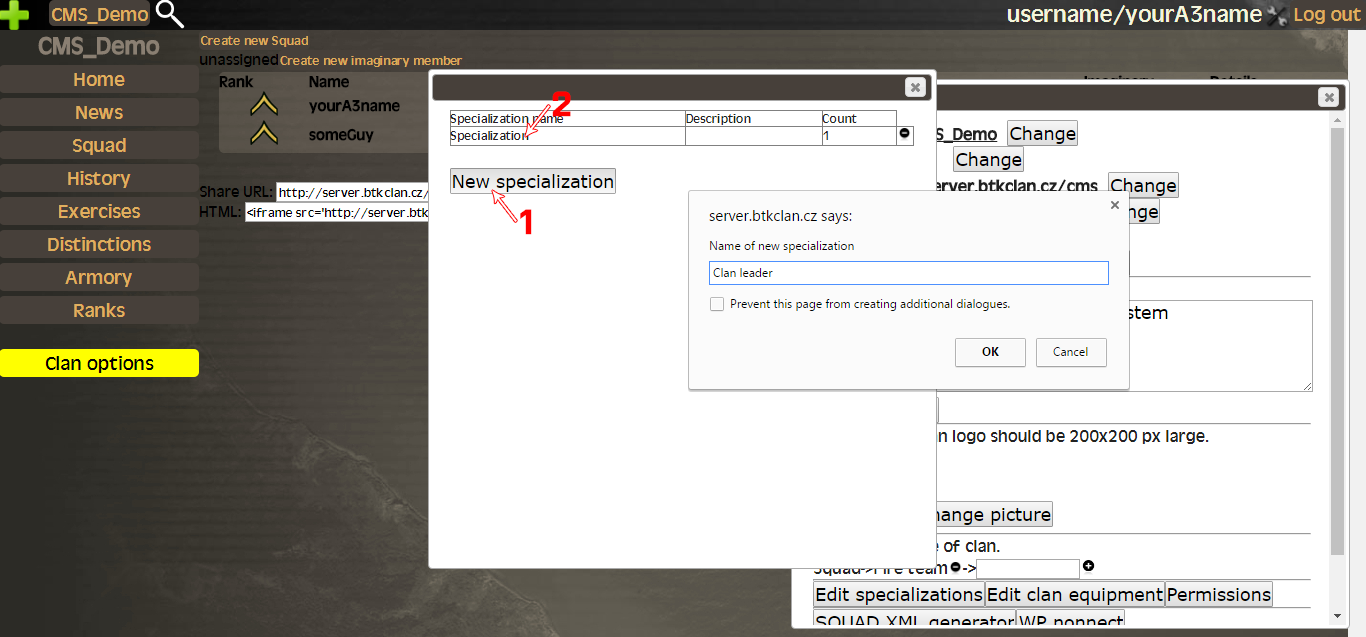Click plus icon beside squad level field
Image resolution: width=1366 pixels, height=637 pixels.
(1089, 567)
